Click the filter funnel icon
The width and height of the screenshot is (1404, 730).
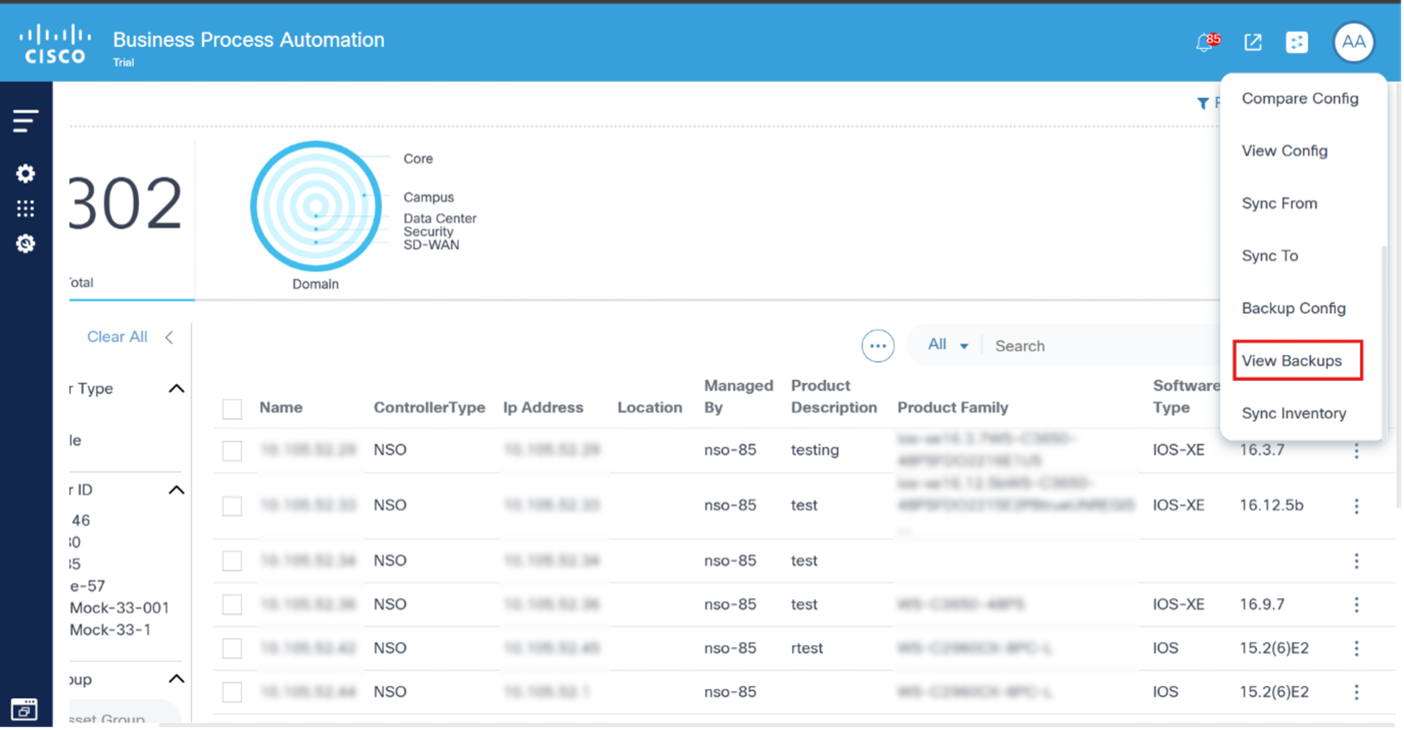point(1203,103)
